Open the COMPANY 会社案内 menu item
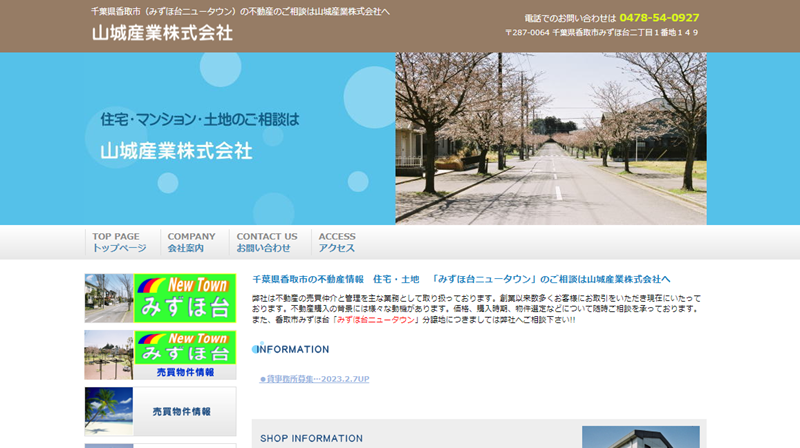 click(191, 242)
